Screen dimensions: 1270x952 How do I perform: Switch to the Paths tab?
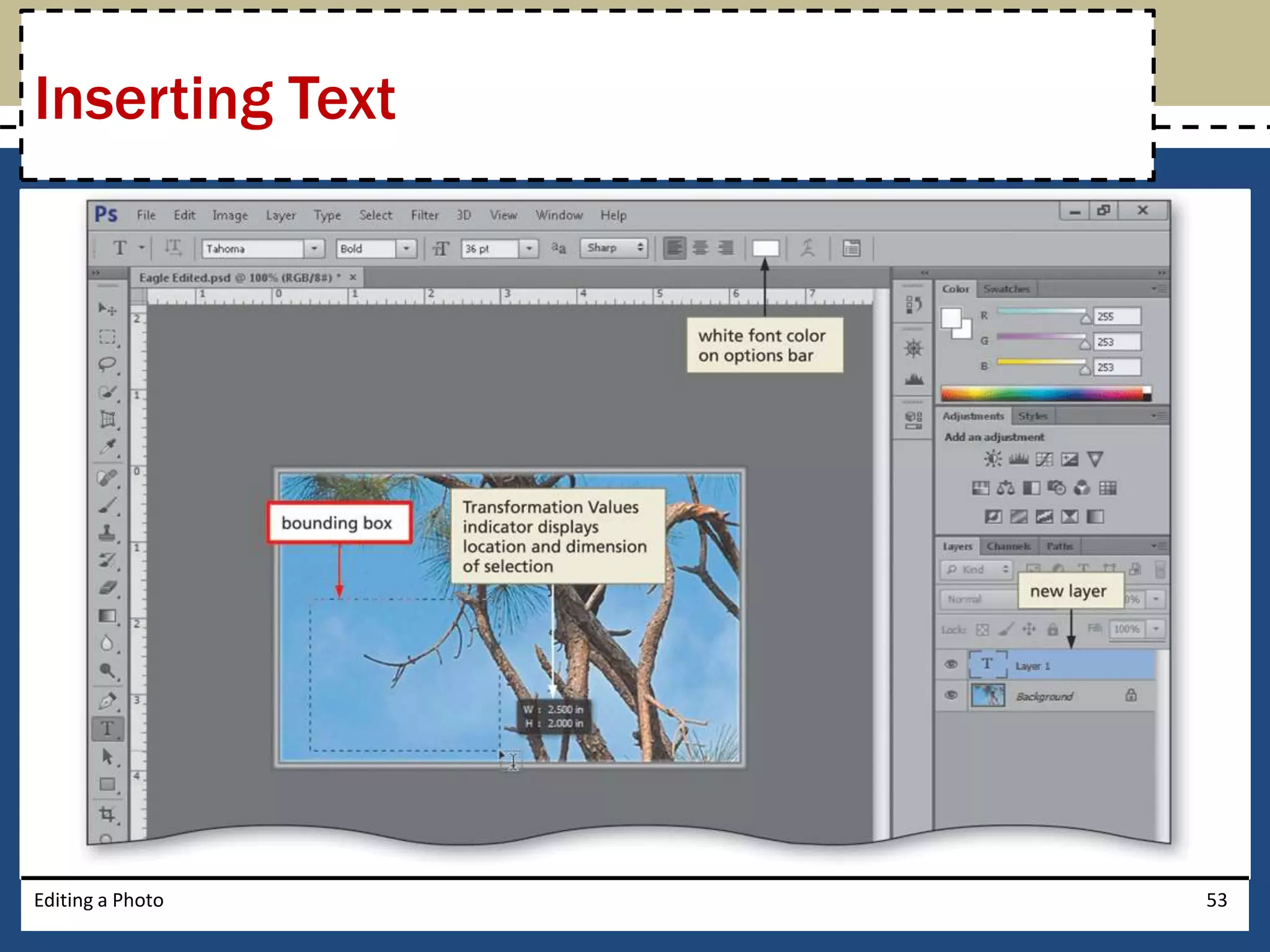point(1059,546)
